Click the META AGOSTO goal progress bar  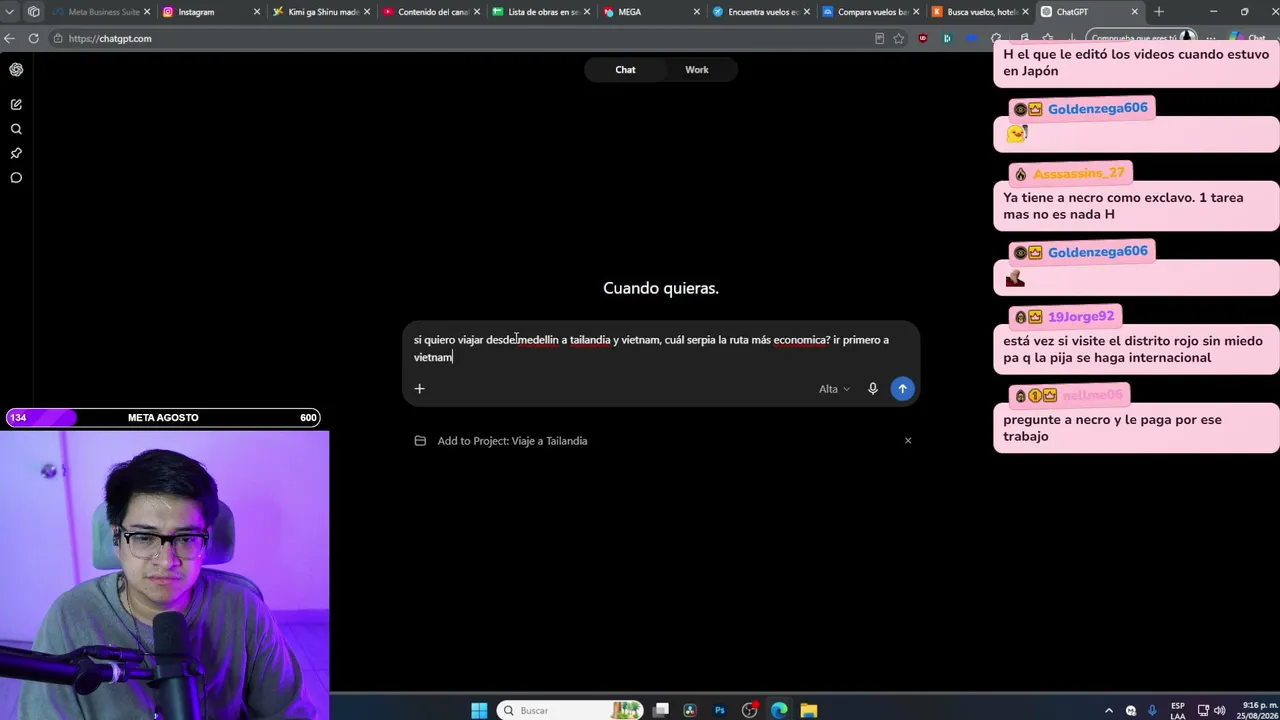tap(163, 417)
